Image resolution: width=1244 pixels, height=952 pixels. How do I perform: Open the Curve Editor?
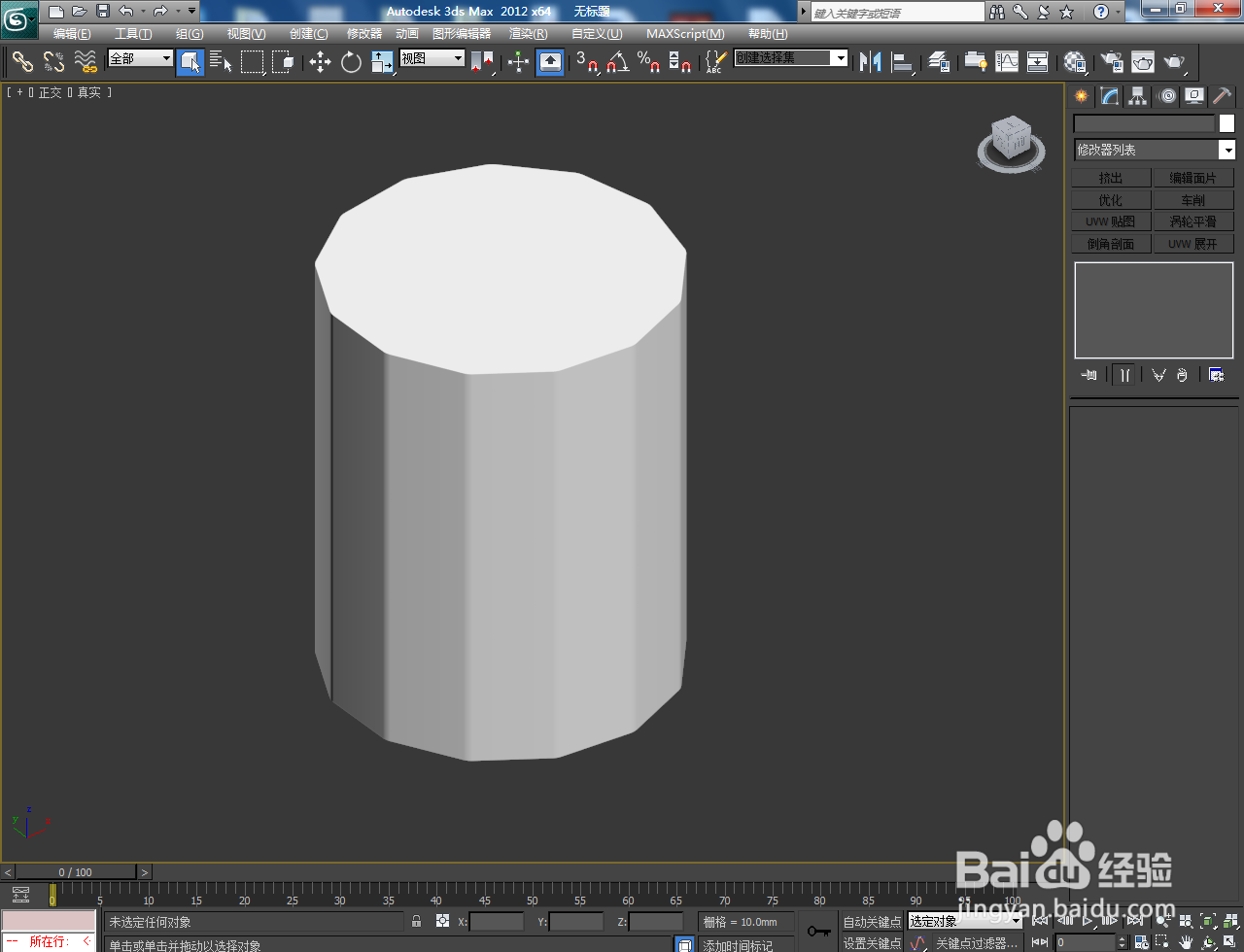tap(1007, 62)
